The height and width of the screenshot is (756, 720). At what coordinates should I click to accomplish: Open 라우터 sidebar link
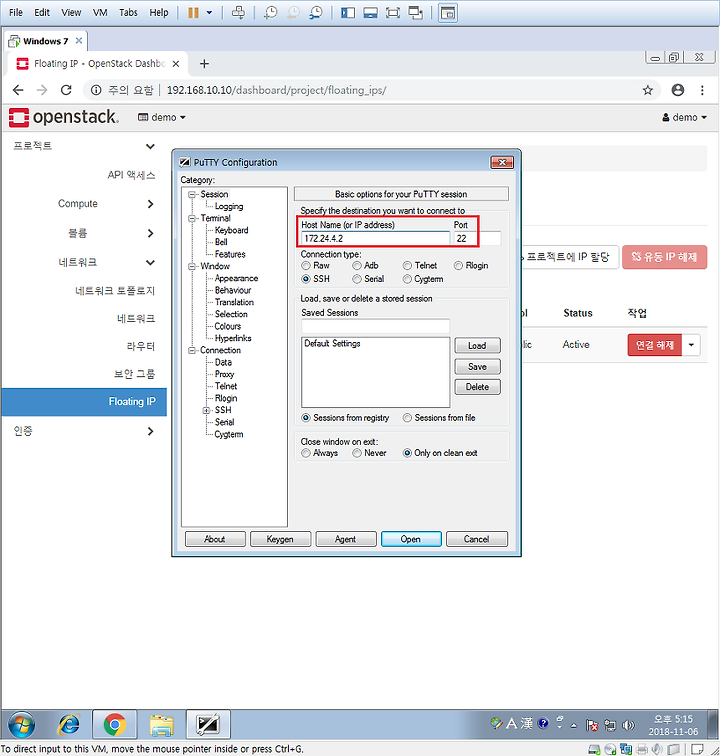click(141, 346)
